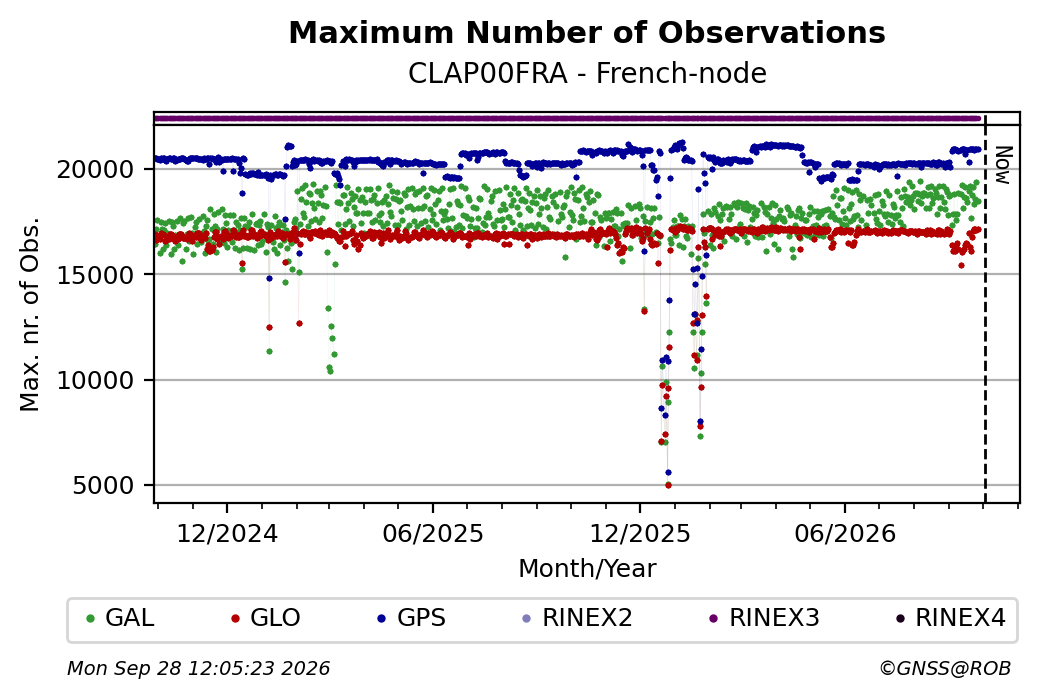Click the black RINEX4 legend marker
The image size is (1040, 699).
tap(900, 619)
